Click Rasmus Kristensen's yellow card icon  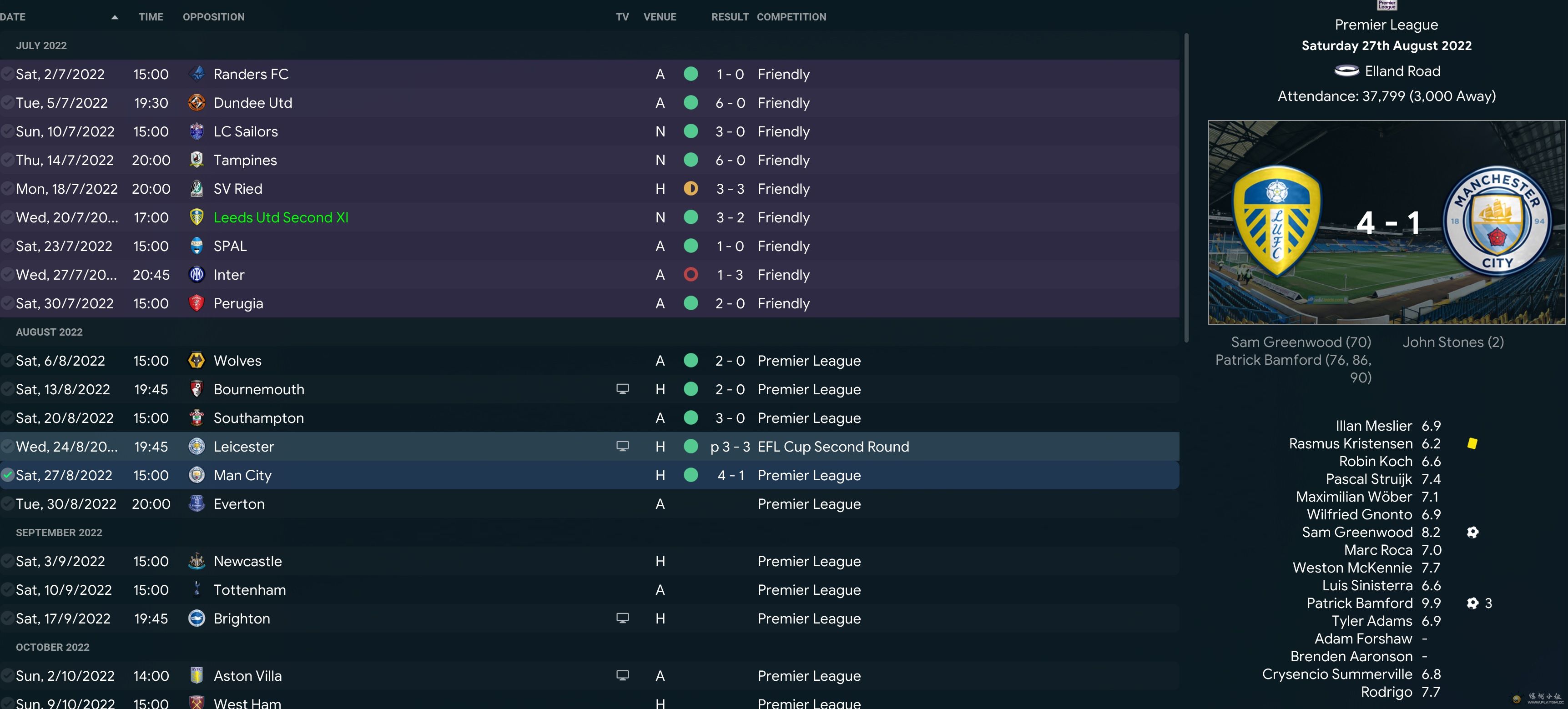pos(1472,444)
